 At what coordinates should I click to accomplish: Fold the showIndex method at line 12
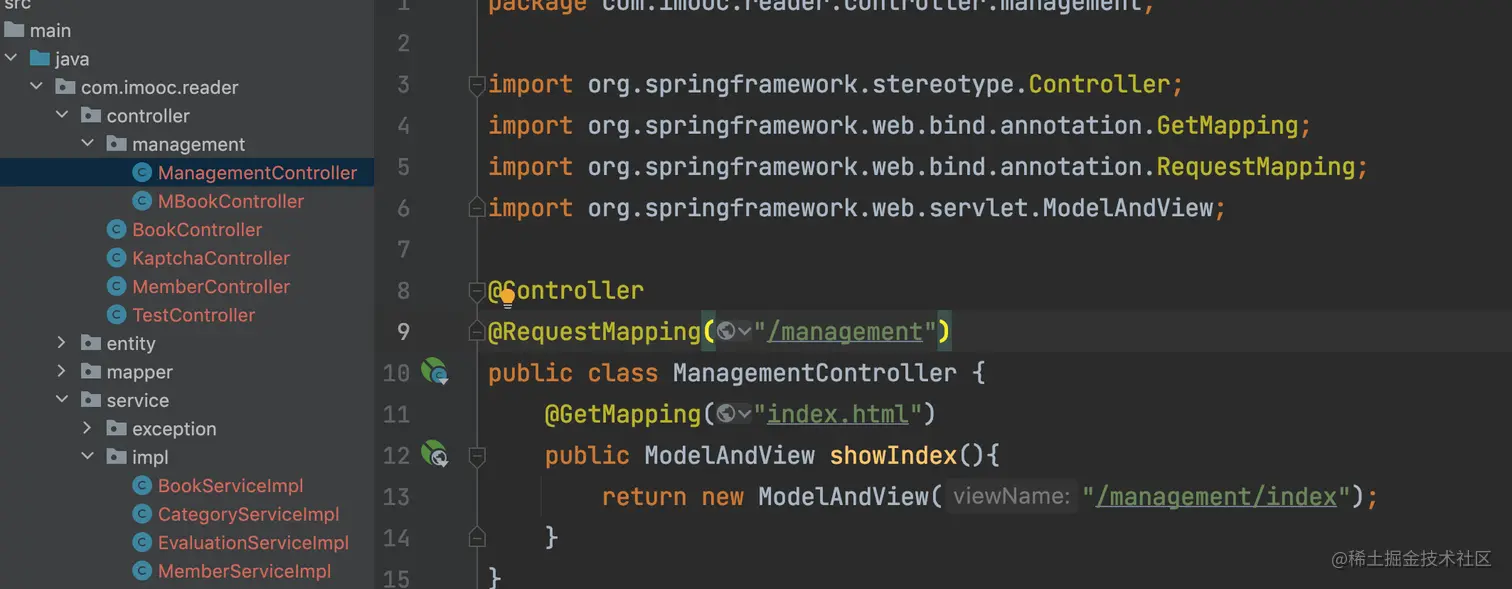pos(477,456)
